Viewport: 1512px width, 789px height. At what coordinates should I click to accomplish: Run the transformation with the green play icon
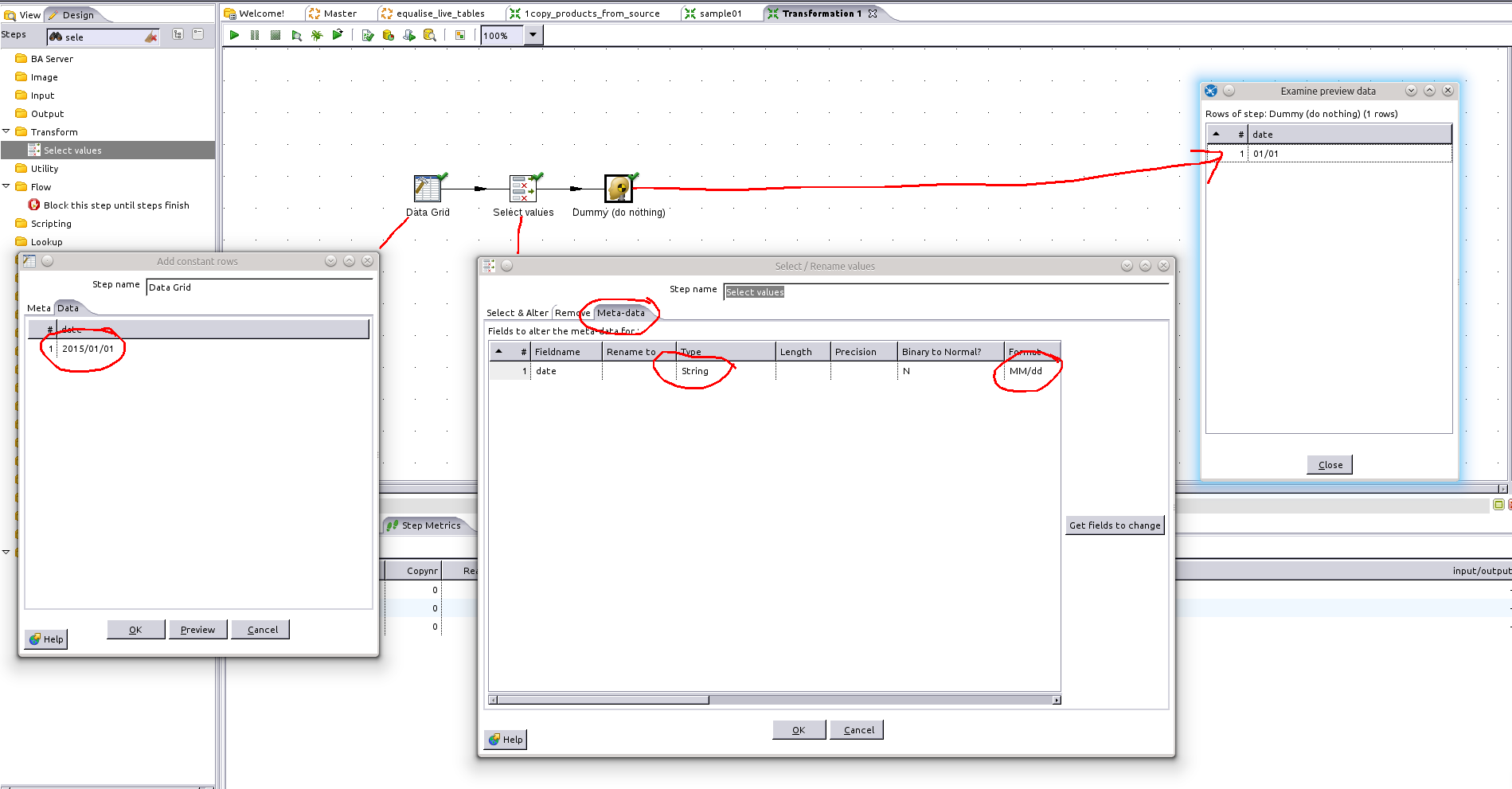pos(234,35)
